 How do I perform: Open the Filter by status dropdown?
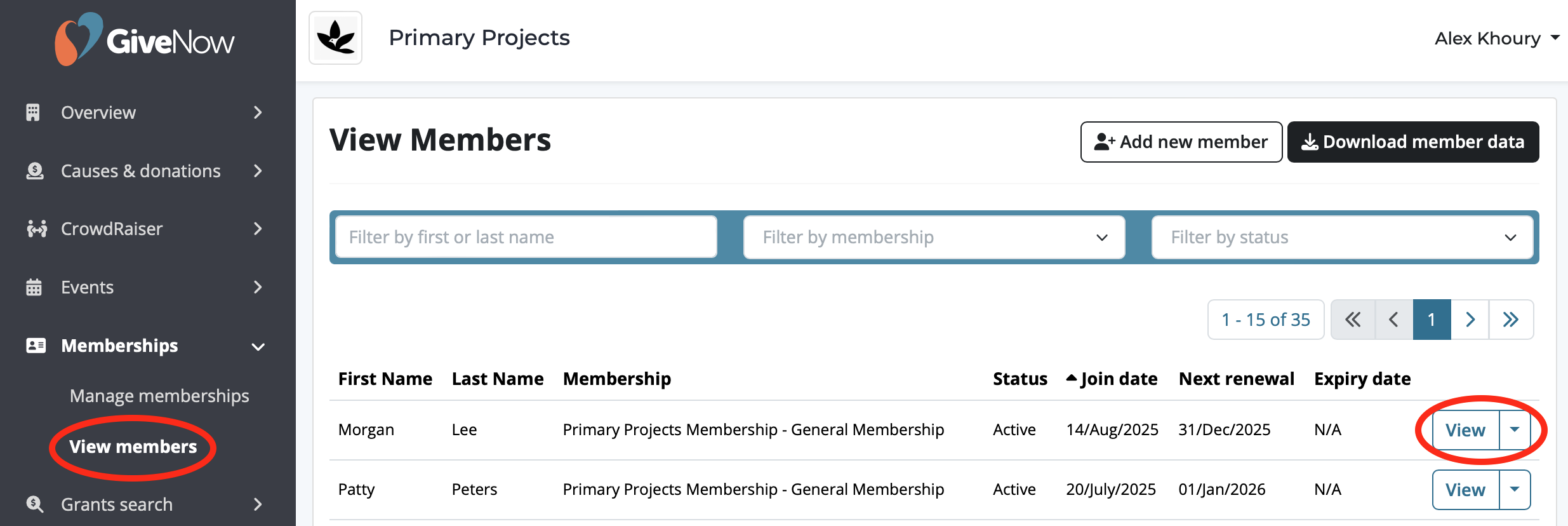[1342, 237]
